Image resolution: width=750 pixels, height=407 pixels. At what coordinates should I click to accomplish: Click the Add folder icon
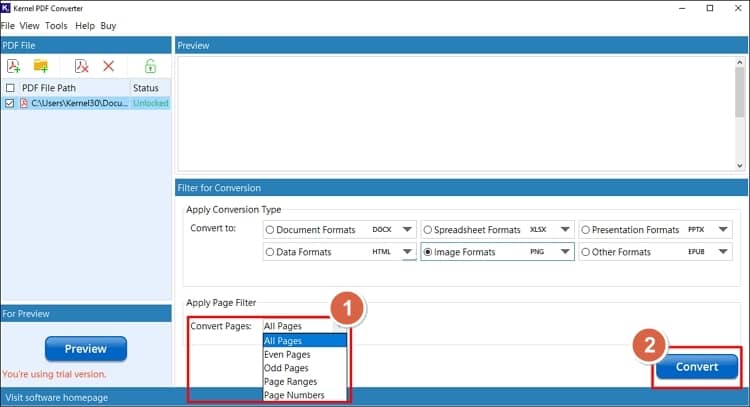coord(41,66)
